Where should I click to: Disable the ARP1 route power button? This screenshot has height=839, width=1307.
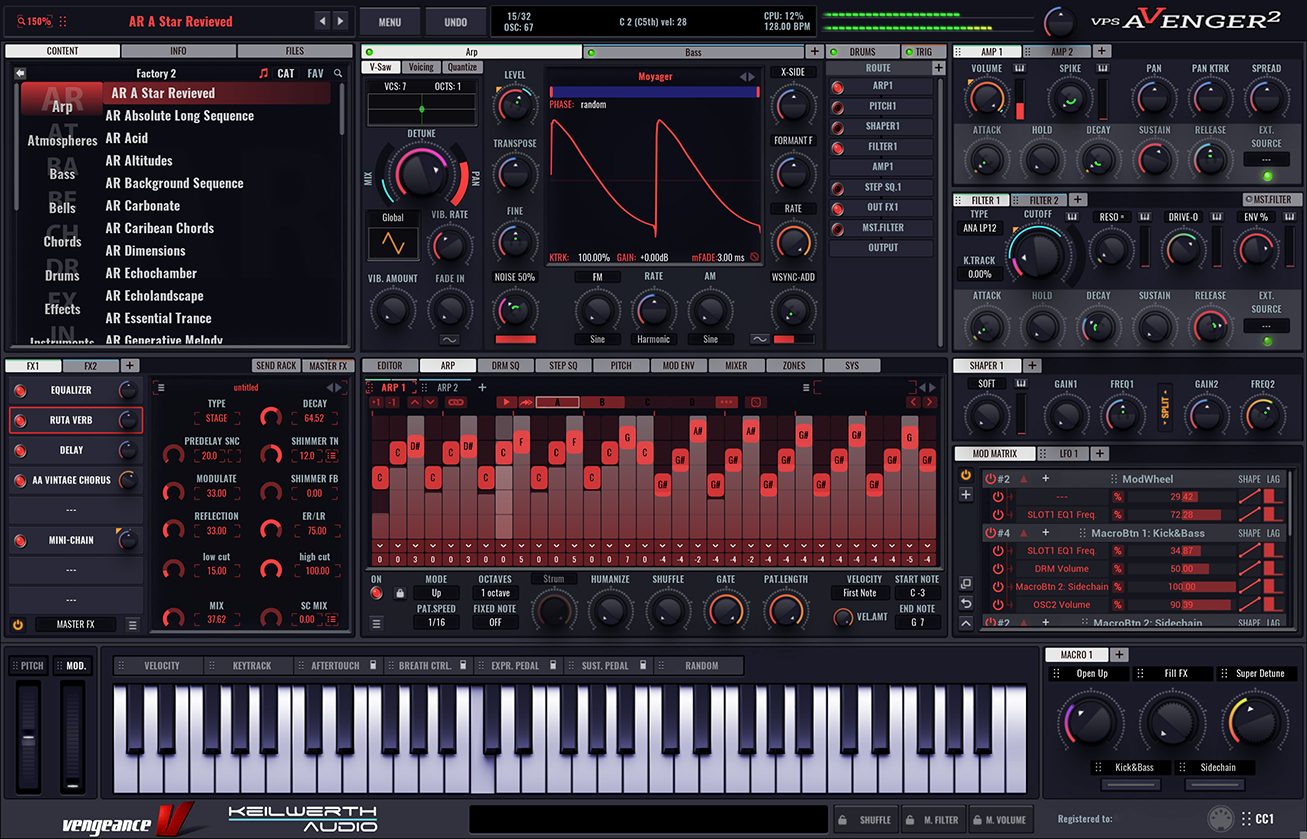click(x=838, y=86)
